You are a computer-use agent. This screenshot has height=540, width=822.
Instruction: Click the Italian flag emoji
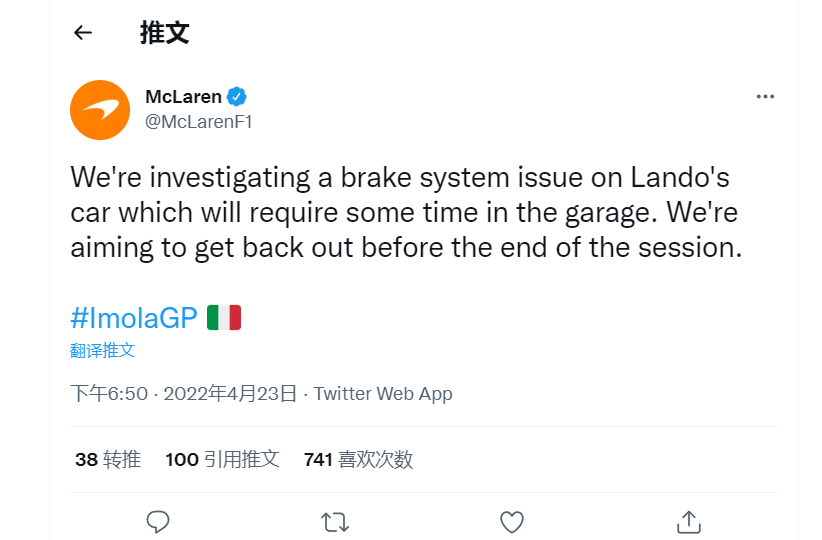[x=224, y=318]
